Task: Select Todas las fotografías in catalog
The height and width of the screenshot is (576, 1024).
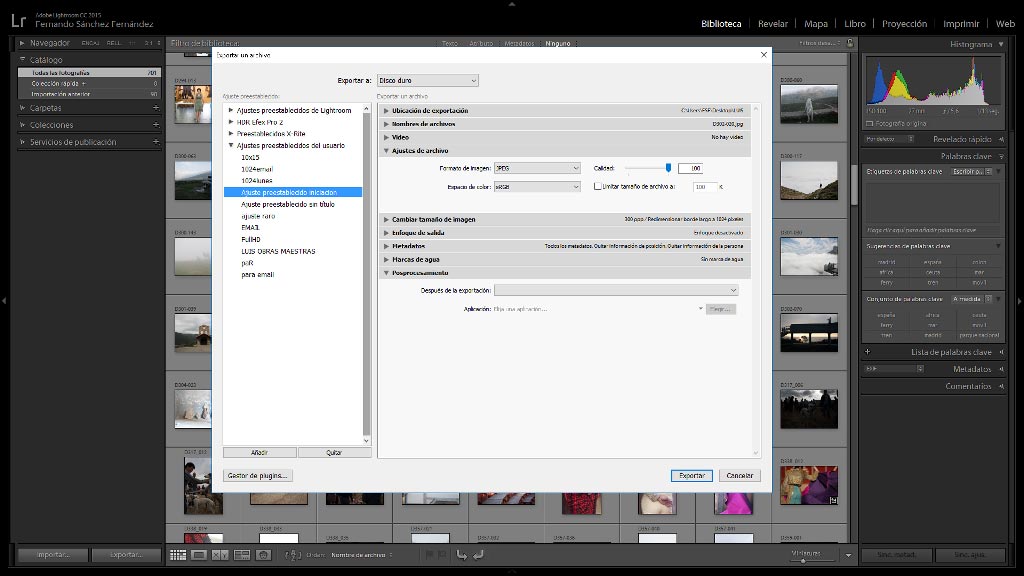Action: 89,73
